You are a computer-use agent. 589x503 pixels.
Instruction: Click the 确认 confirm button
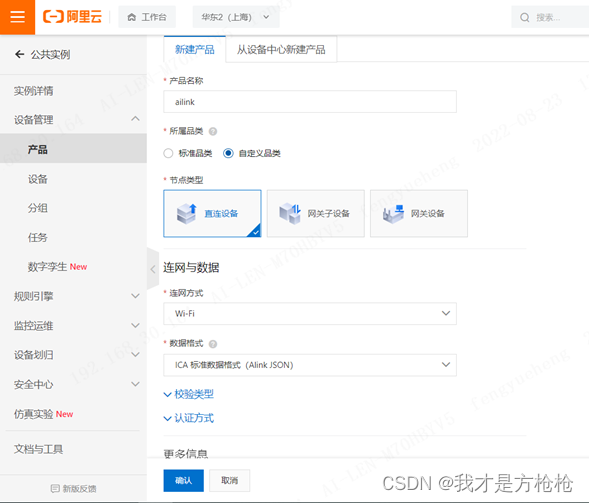(x=183, y=480)
